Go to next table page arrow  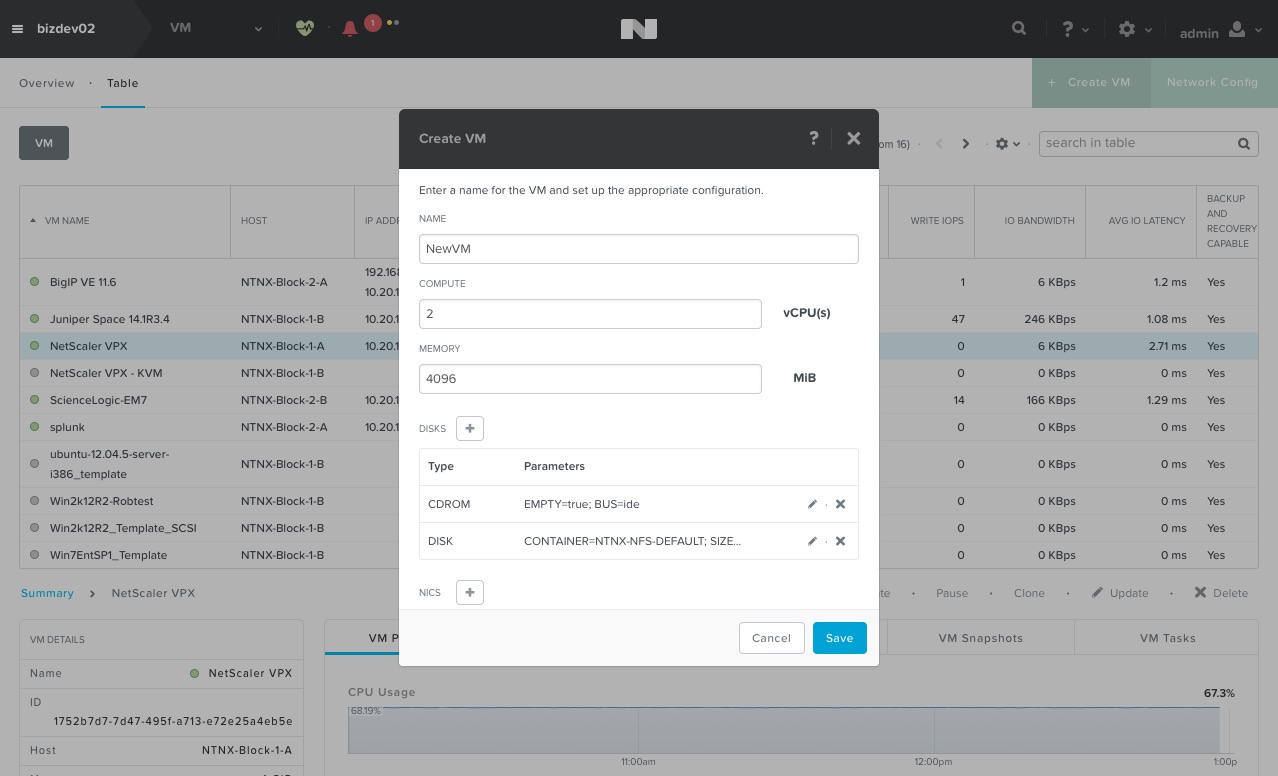click(965, 144)
